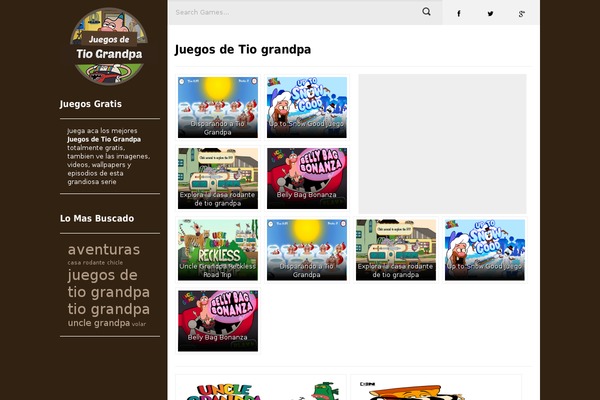Click the aventuras tag link
The image size is (600, 400).
coord(104,250)
